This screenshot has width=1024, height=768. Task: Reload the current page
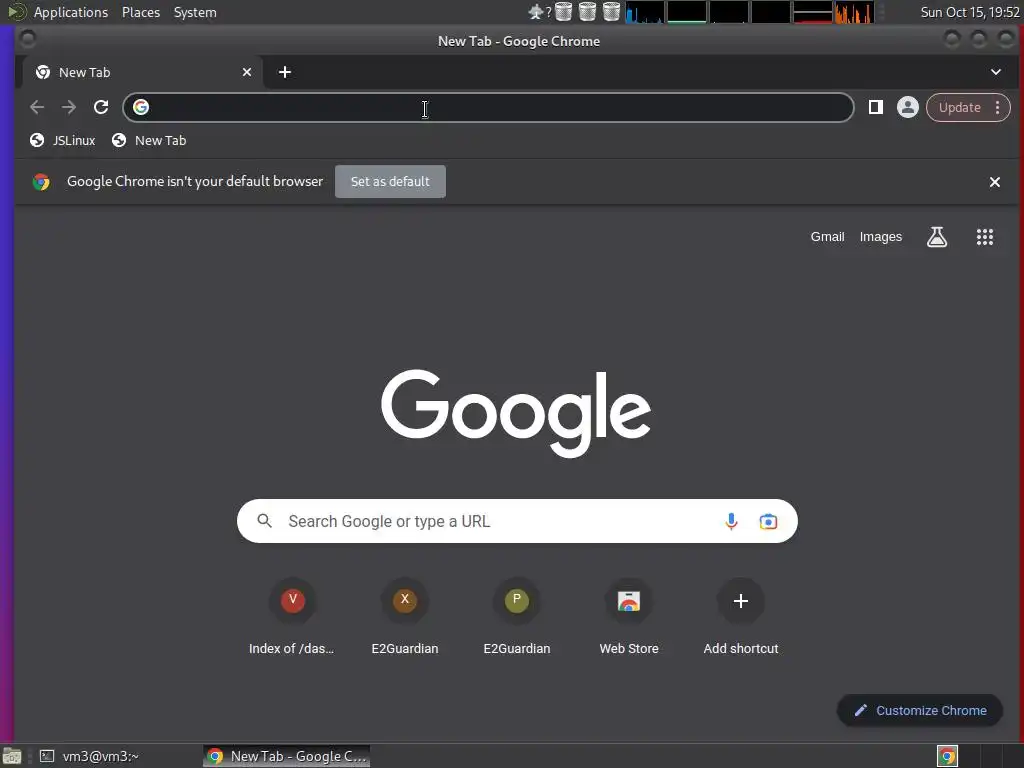(x=101, y=107)
